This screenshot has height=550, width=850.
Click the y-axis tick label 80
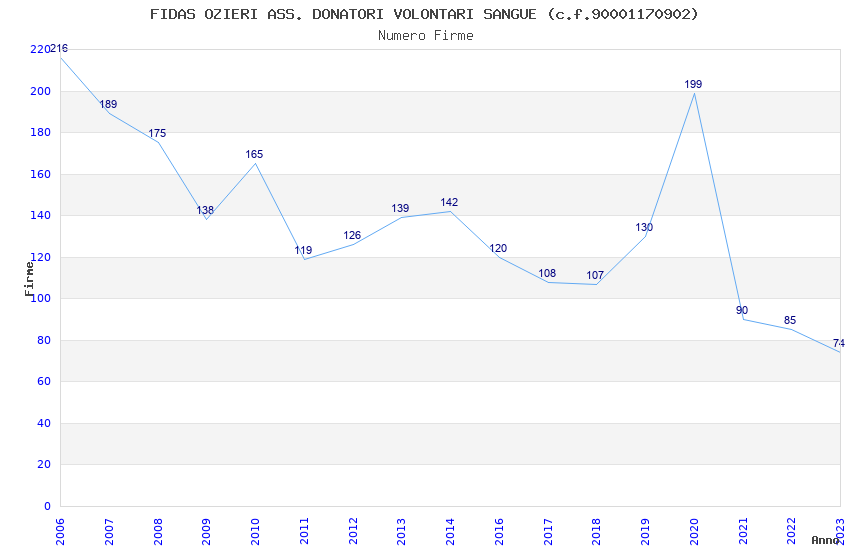coord(43,340)
